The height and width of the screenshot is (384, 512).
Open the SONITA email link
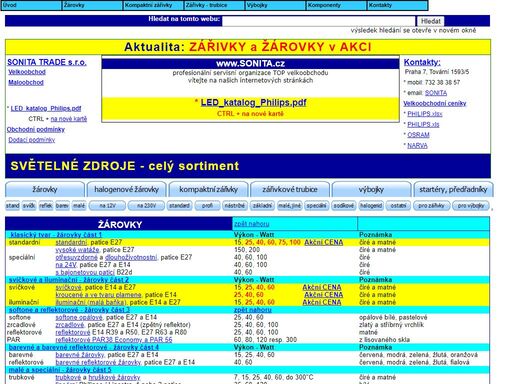(x=436, y=93)
